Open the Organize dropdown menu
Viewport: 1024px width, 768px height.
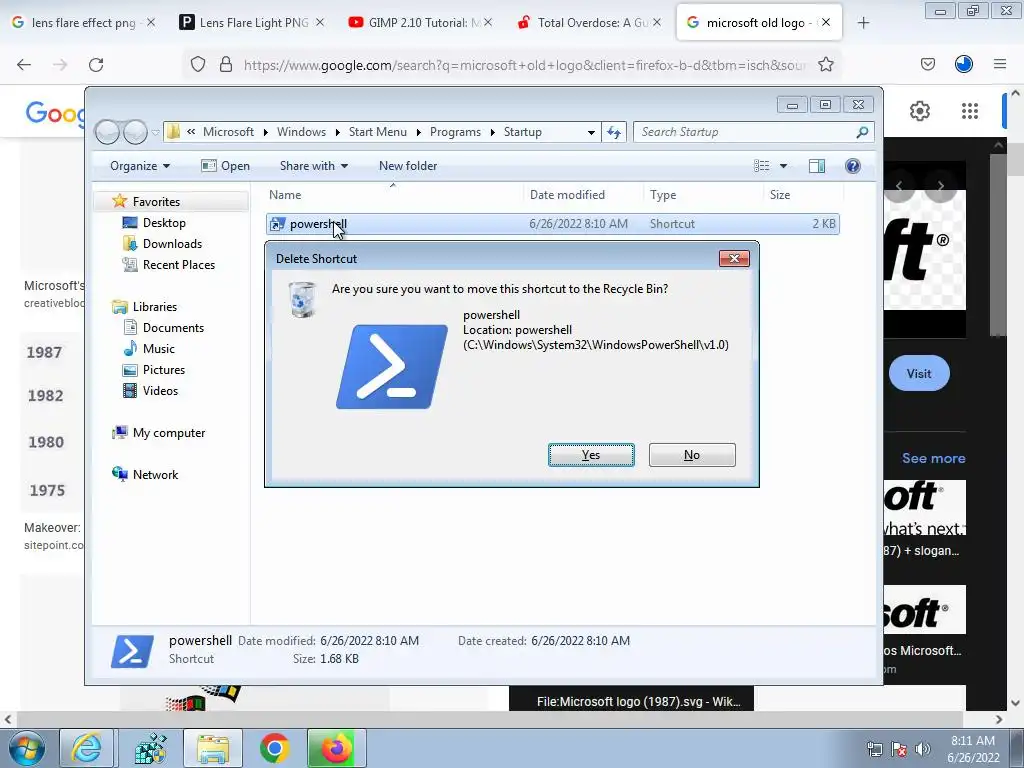140,166
